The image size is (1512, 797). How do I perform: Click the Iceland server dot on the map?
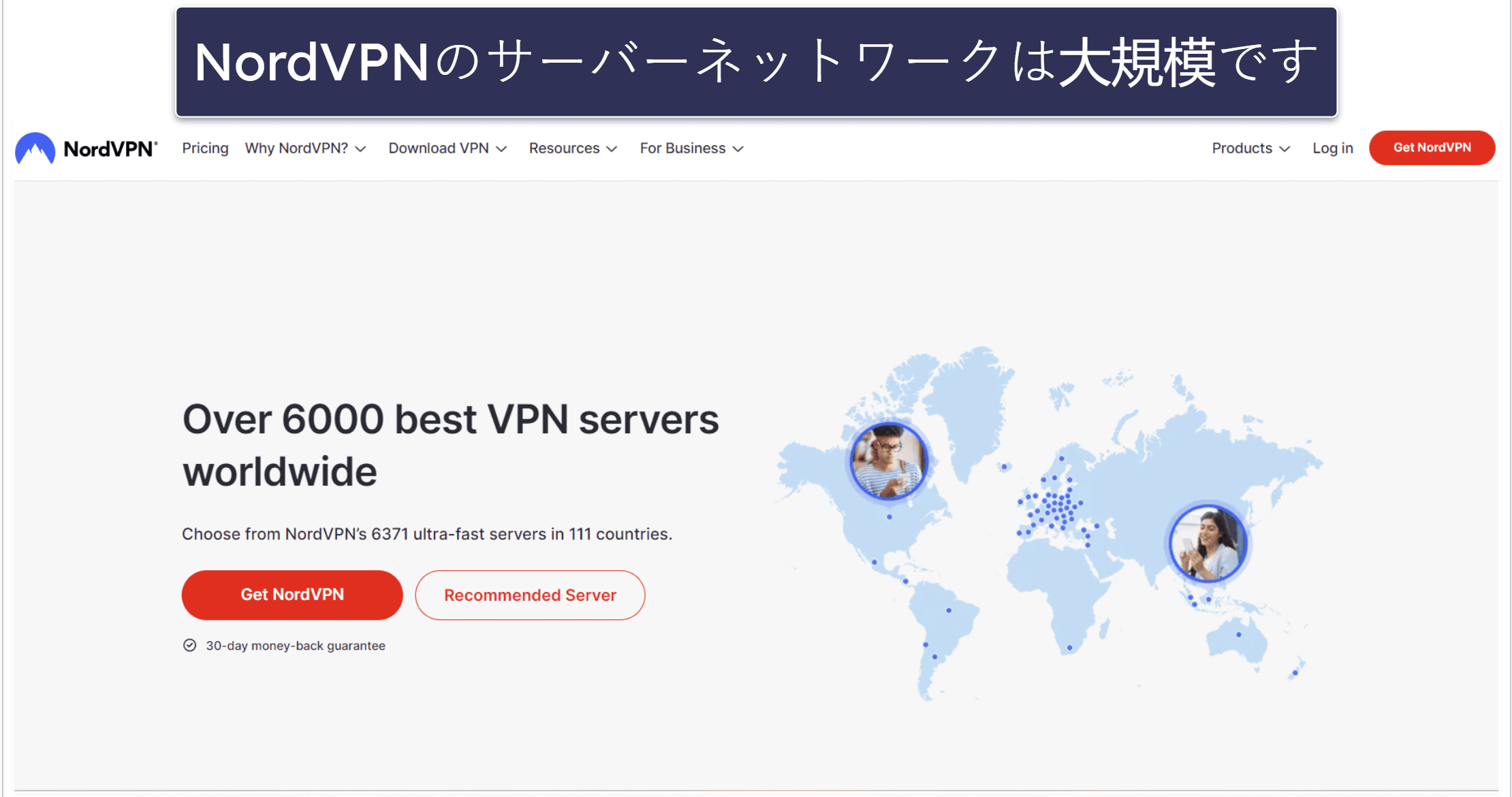point(1004,467)
